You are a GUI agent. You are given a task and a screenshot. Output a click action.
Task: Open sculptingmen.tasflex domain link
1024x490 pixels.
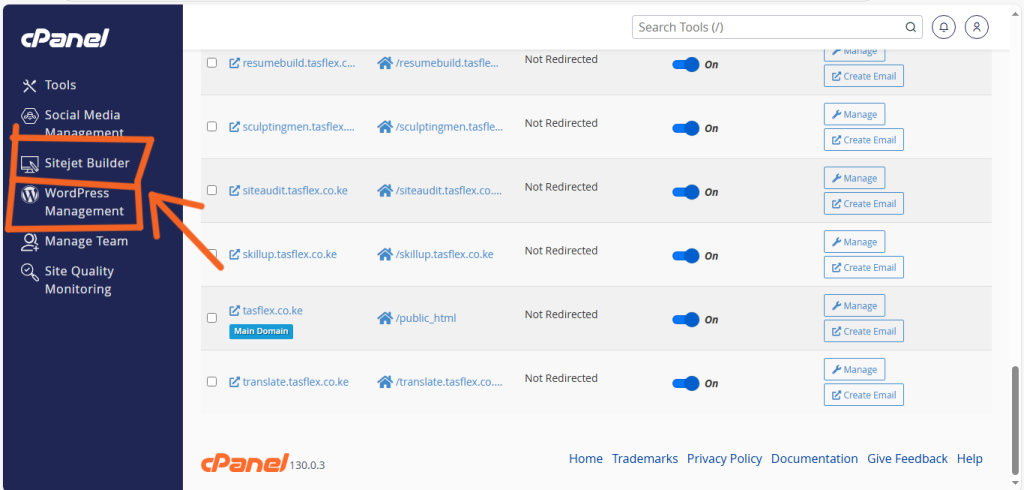click(292, 127)
